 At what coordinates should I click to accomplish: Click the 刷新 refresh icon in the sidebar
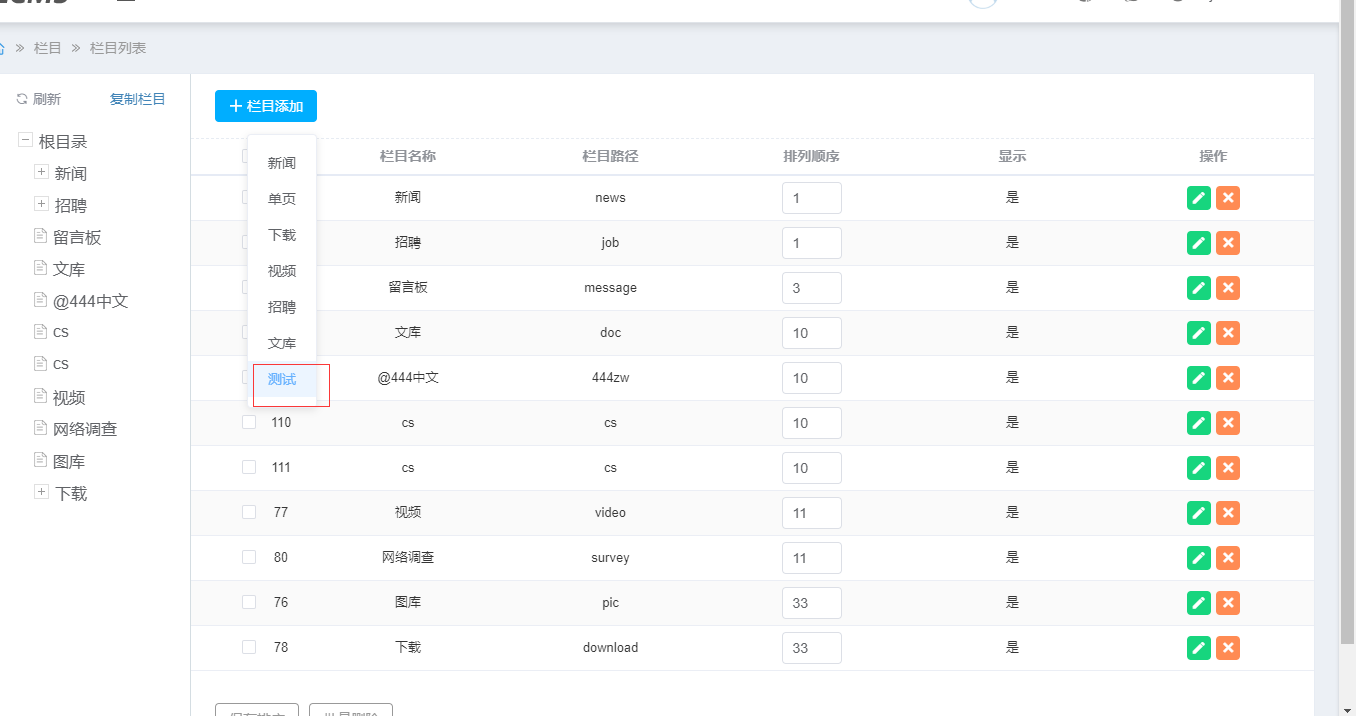pos(22,99)
